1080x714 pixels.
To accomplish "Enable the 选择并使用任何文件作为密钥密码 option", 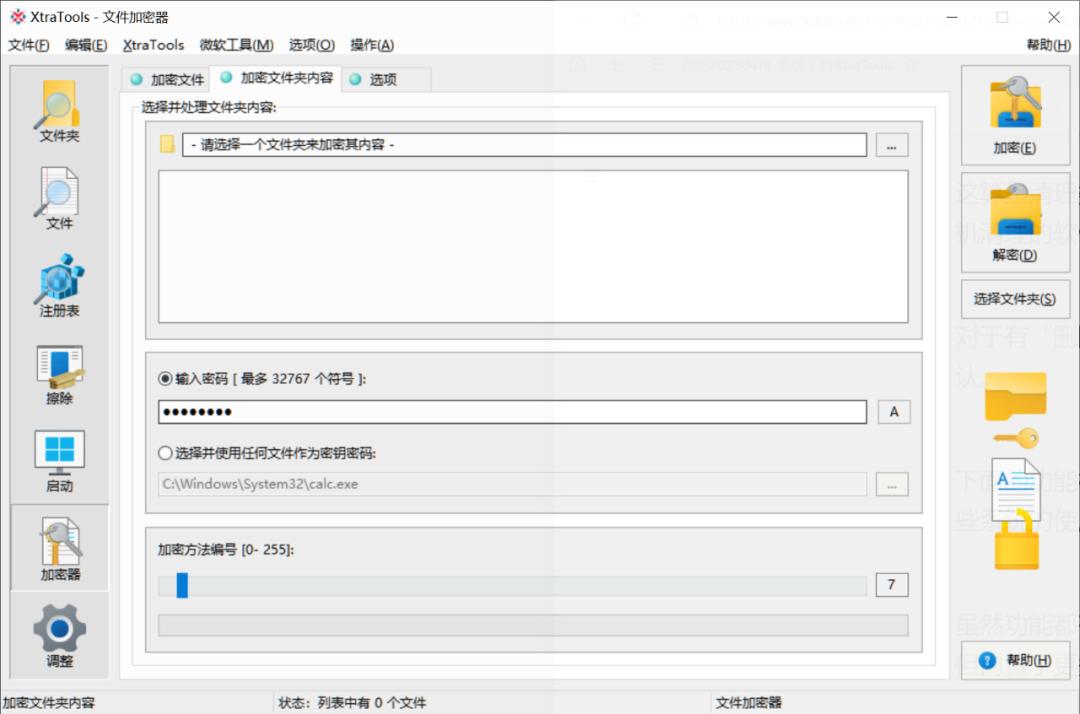I will pos(164,452).
